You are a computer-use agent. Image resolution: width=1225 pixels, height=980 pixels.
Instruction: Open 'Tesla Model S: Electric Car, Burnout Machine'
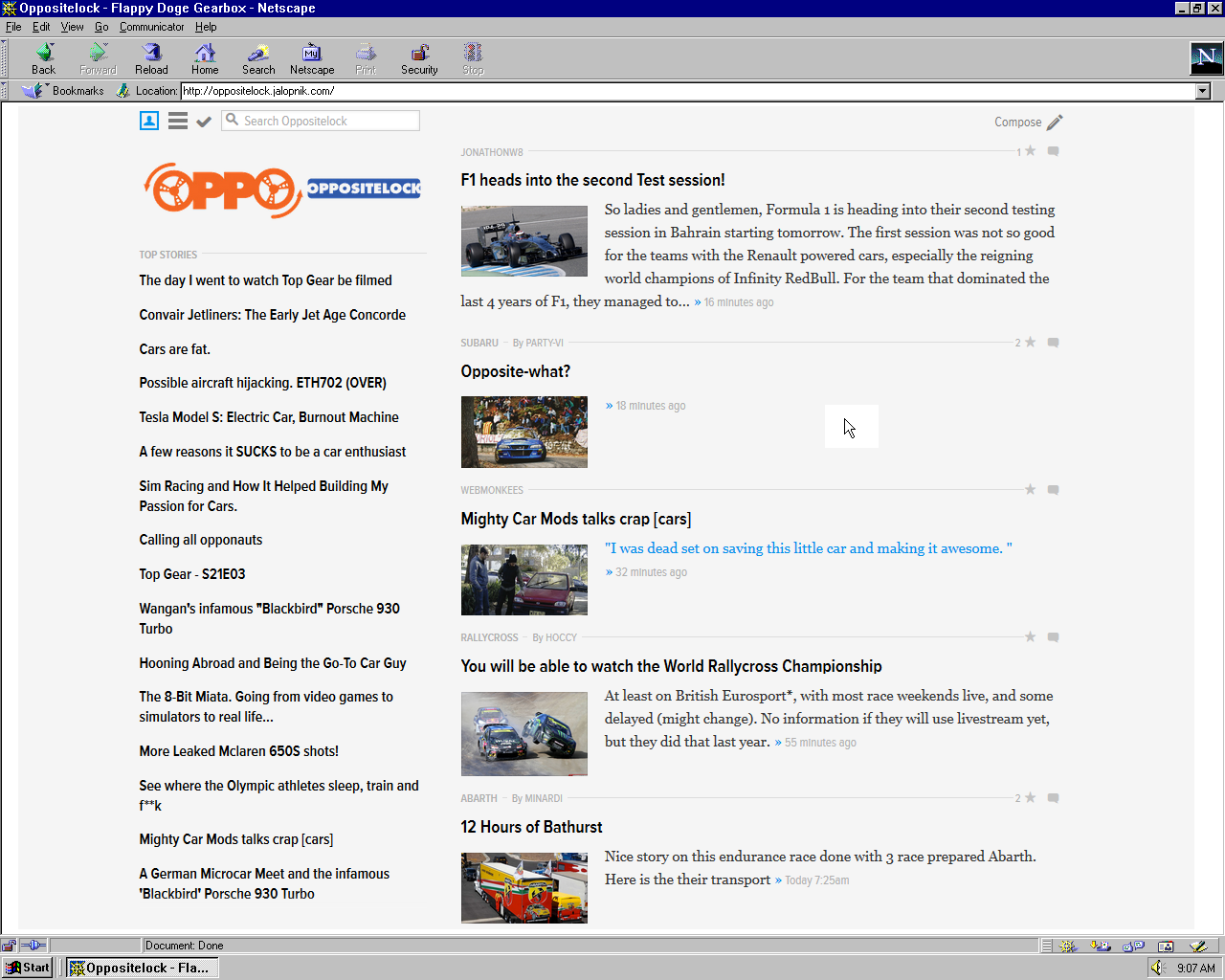point(269,417)
